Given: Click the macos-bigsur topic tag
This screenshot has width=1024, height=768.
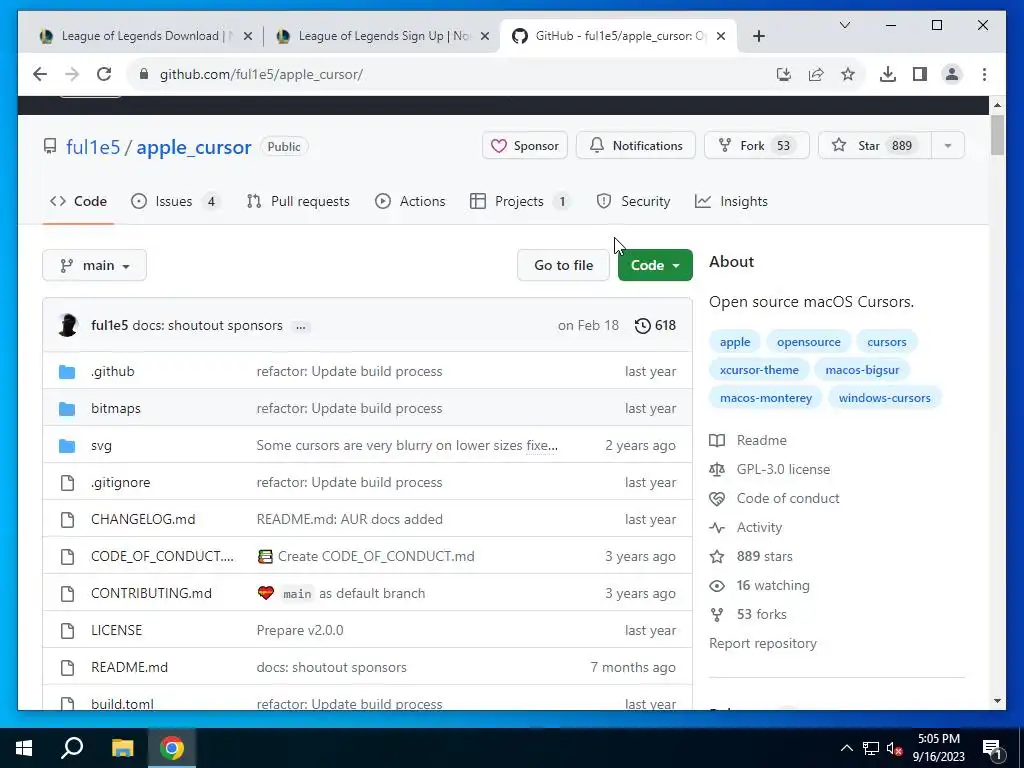Looking at the screenshot, I should [862, 370].
